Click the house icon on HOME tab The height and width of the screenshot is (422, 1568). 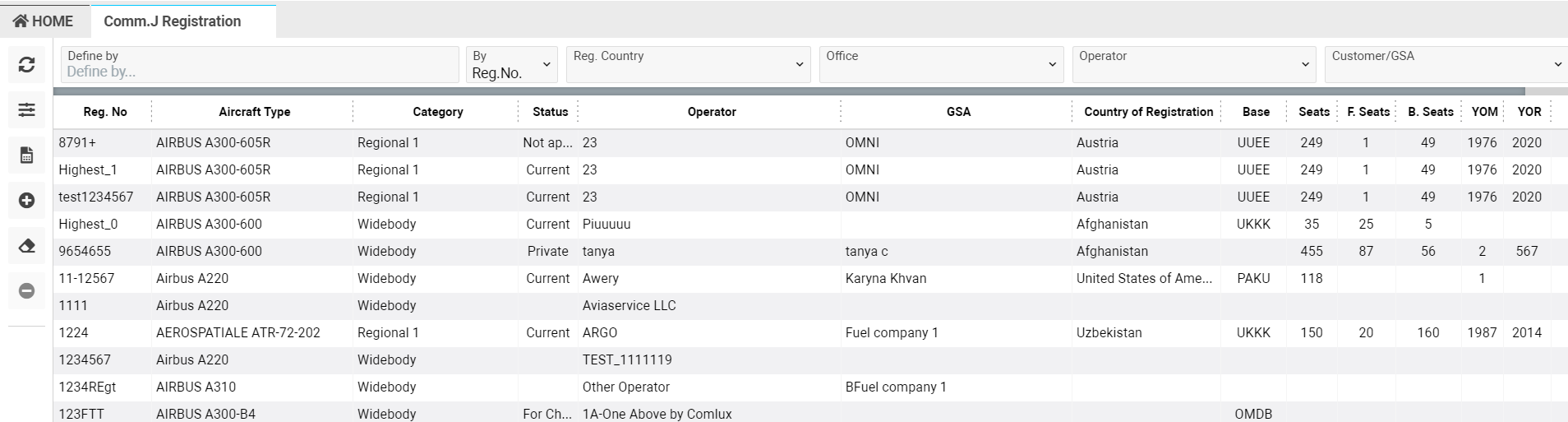tap(21, 21)
